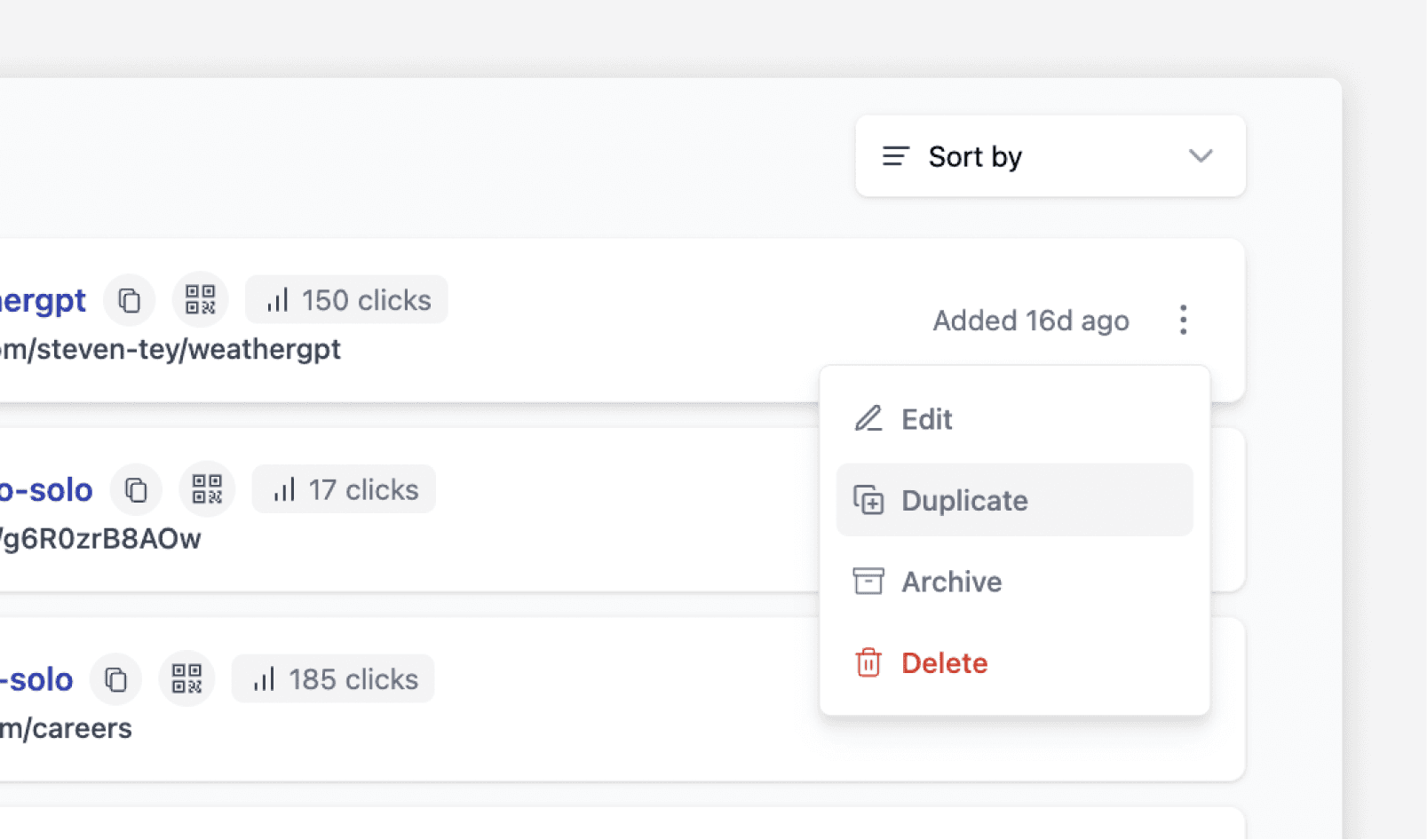Click the red trash Delete icon

[x=868, y=662]
